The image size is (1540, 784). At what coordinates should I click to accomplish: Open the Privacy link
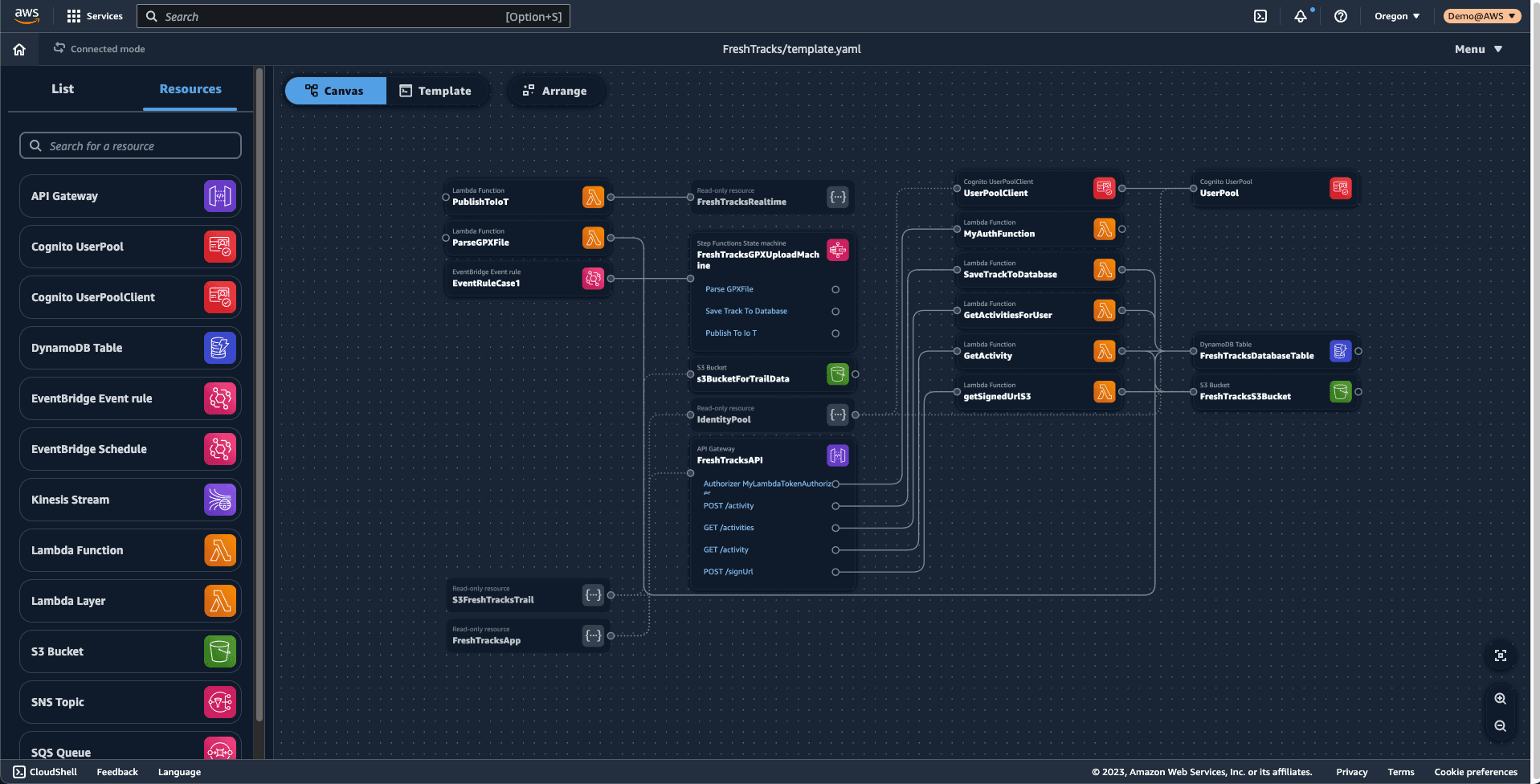tap(1352, 772)
